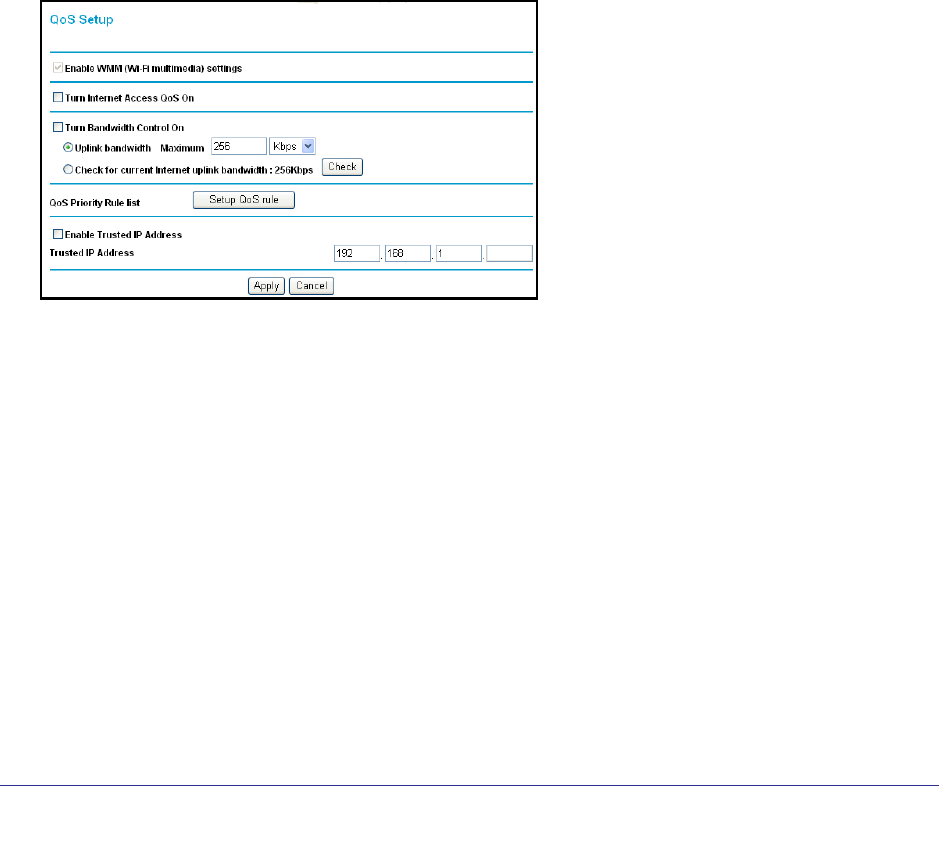Focus the third Trusted IP octet field 1

pos(459,253)
